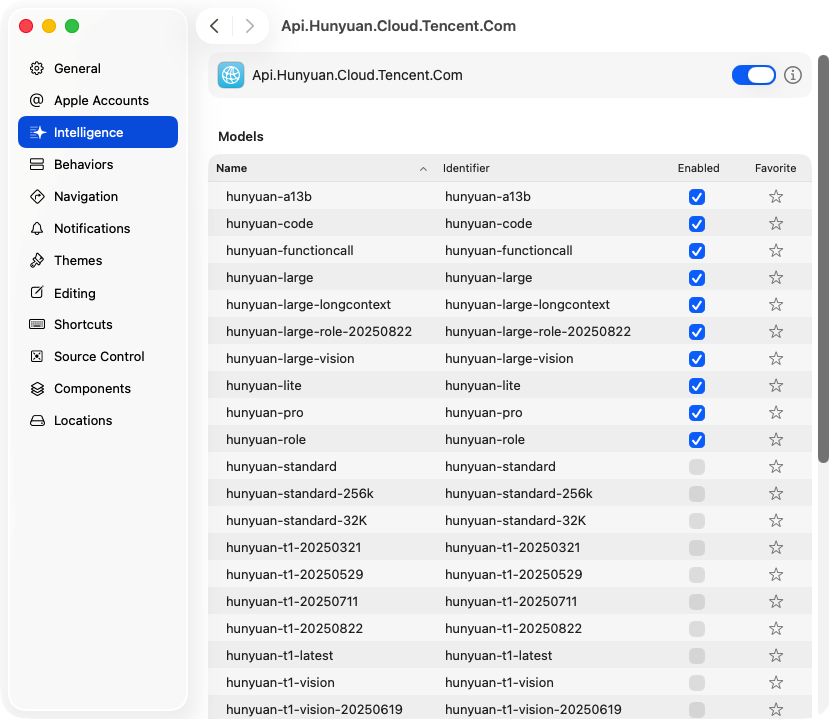
Task: Mark hunyuan-lite as favorite
Action: click(776, 386)
